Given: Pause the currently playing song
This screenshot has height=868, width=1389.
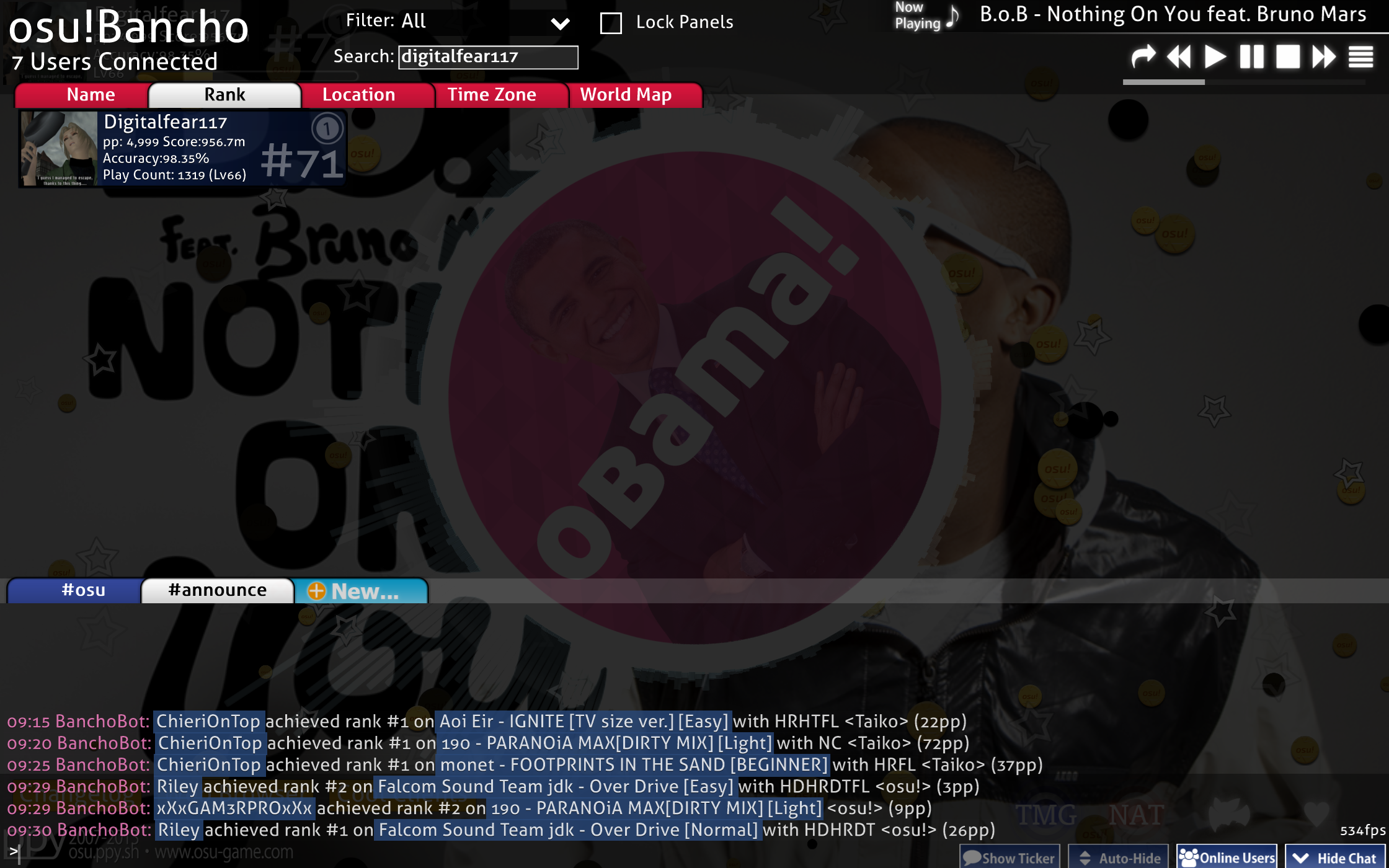Looking at the screenshot, I should coord(1251,57).
